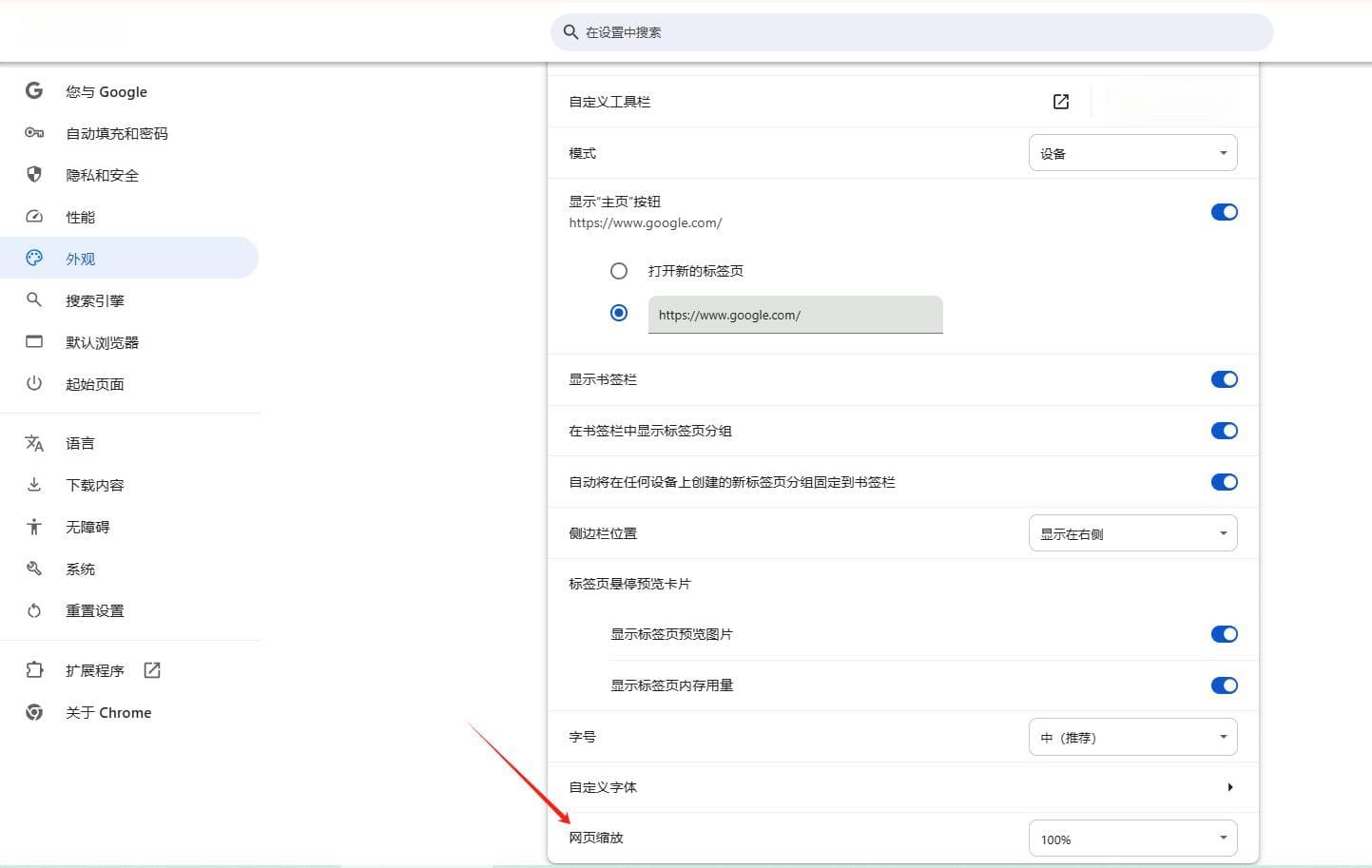Click the 自定义工具栏 row label
1372x868 pixels.
point(609,102)
